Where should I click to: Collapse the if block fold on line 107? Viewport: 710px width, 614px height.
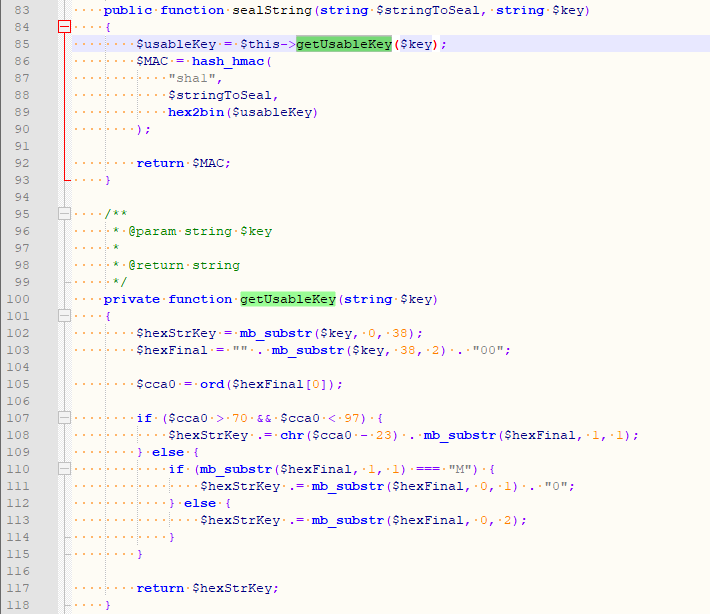65,417
